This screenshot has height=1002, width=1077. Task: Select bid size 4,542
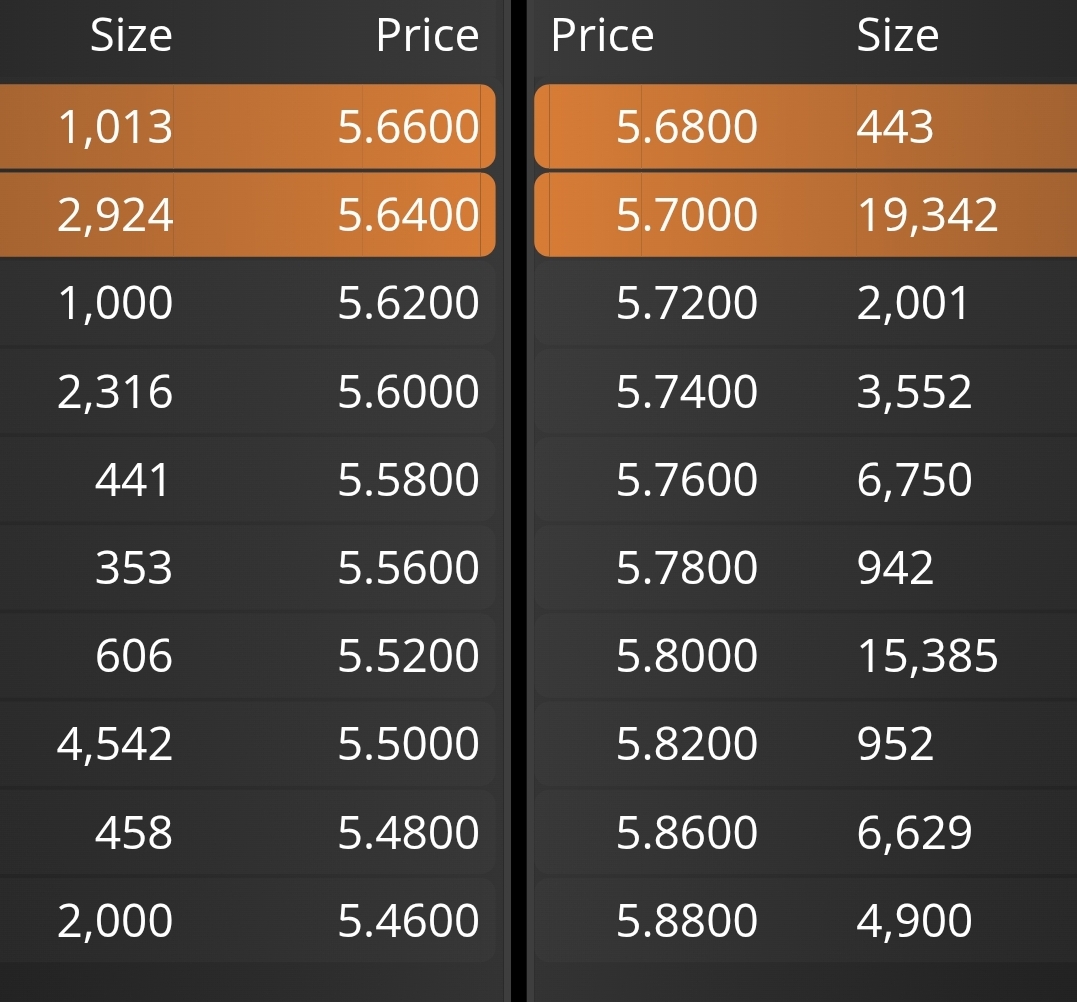115,744
